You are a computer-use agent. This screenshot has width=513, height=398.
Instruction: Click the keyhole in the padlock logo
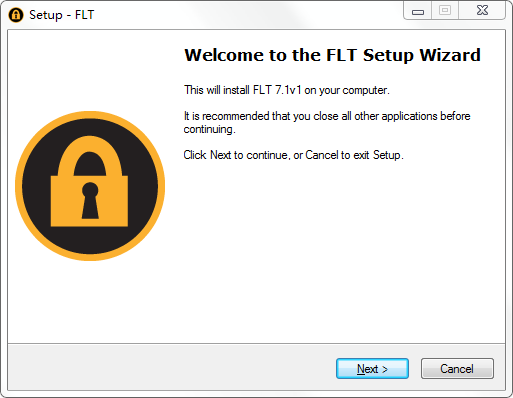coord(90,200)
